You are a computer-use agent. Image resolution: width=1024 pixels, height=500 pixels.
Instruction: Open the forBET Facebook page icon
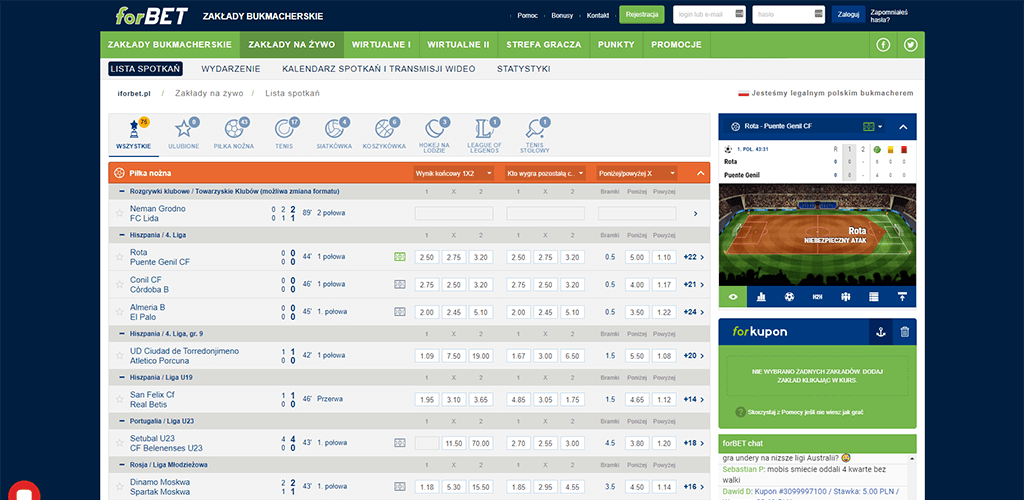coord(884,45)
